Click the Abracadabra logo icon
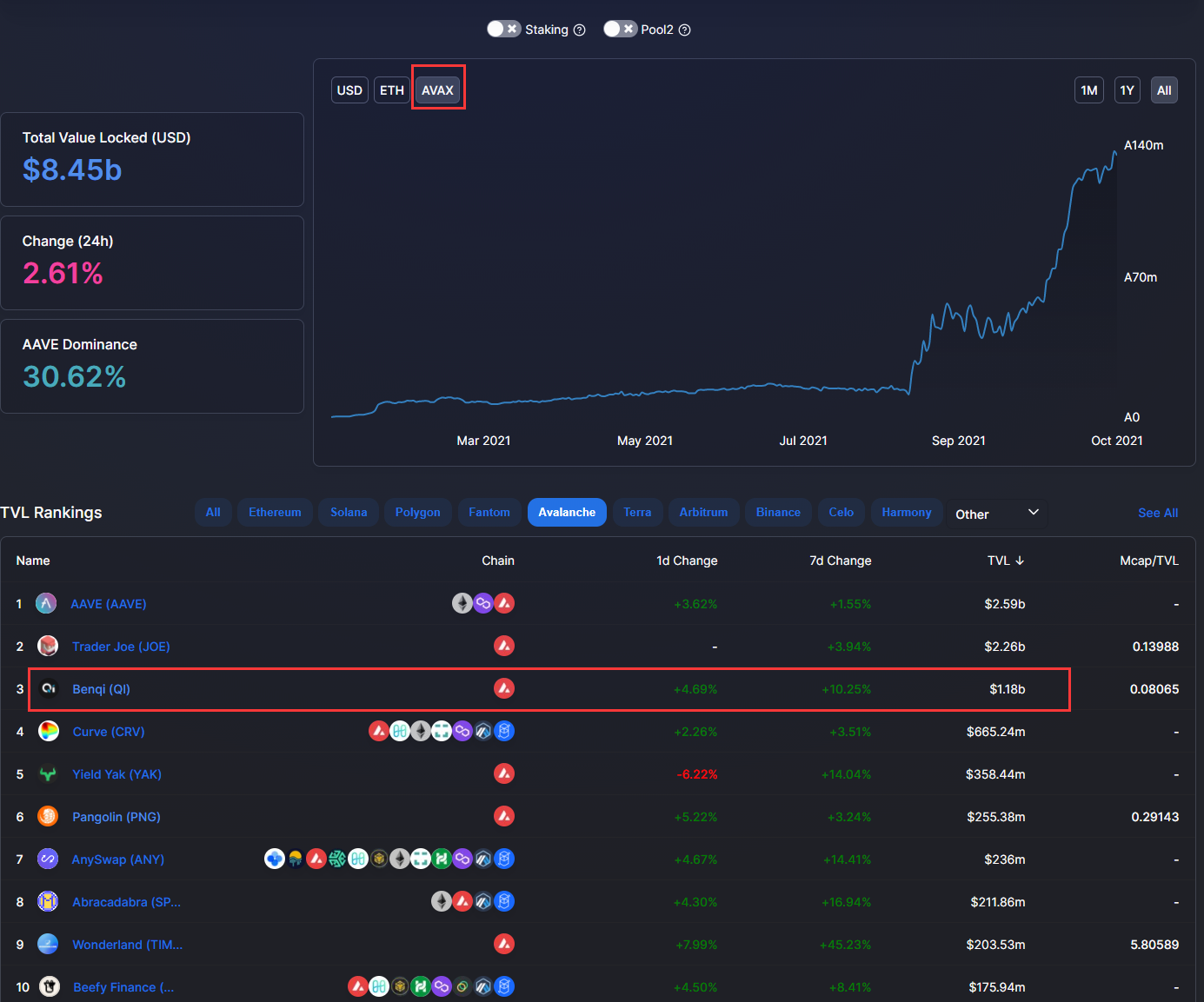 [x=48, y=901]
